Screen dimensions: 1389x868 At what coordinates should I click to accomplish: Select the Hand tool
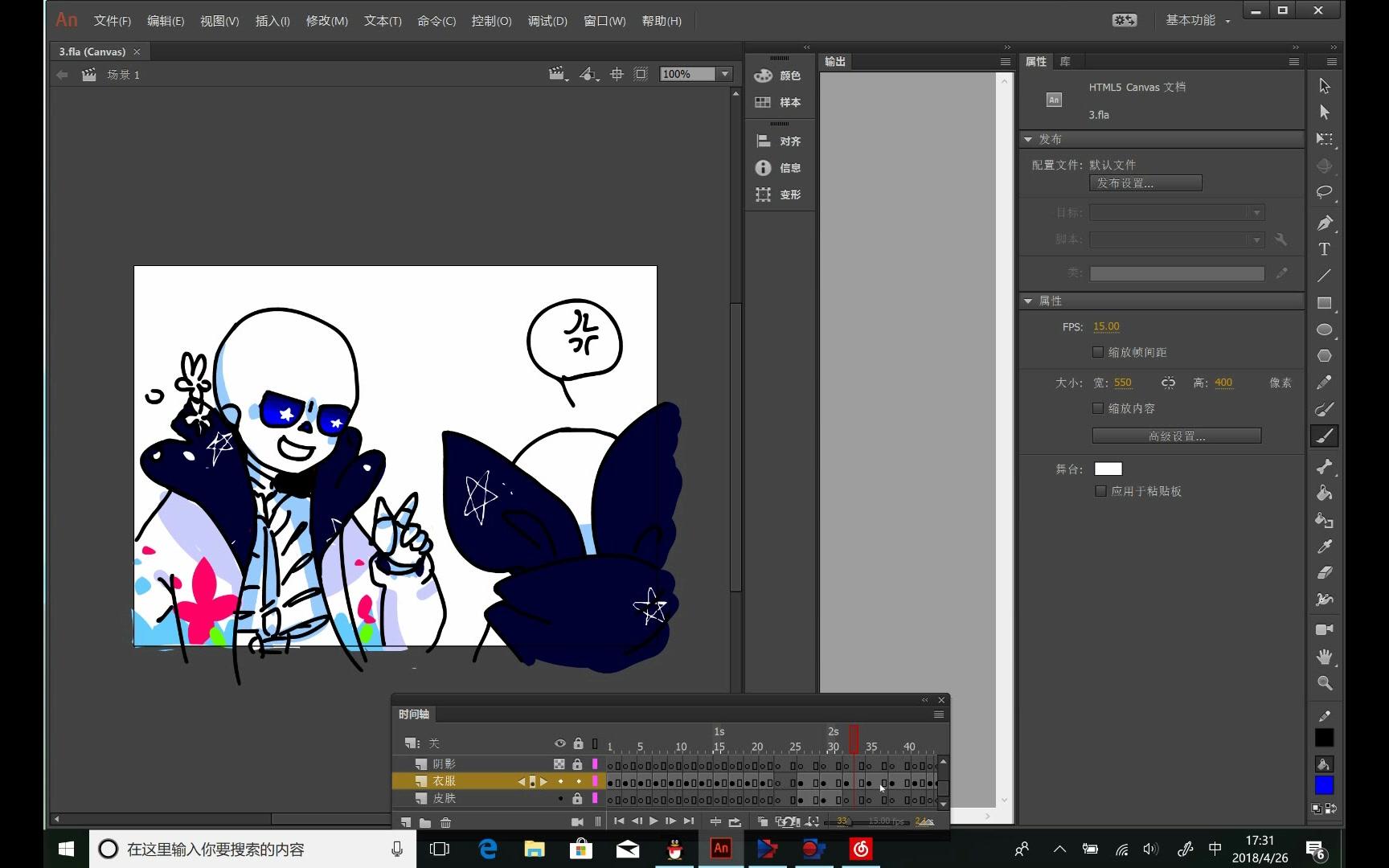(1325, 657)
